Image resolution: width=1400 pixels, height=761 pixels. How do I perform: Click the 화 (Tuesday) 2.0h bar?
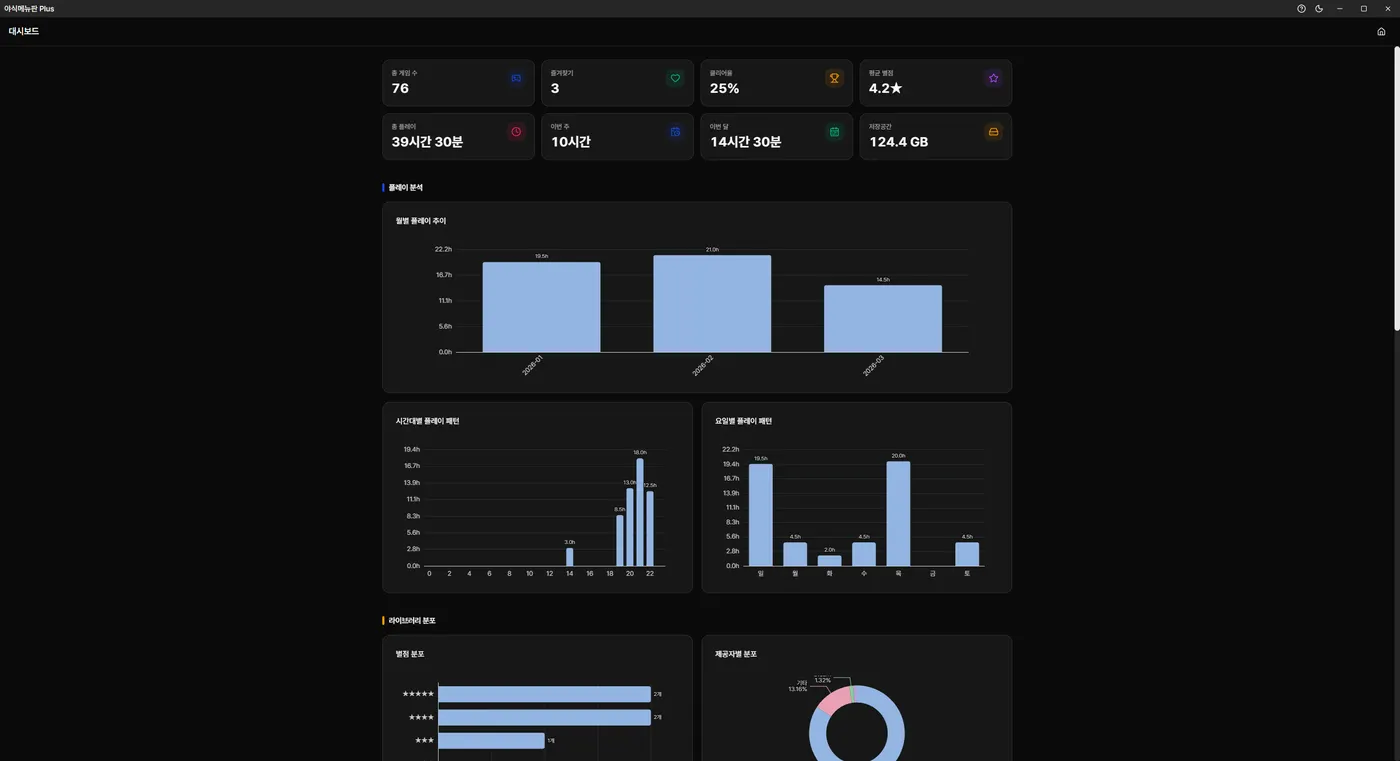click(x=830, y=561)
